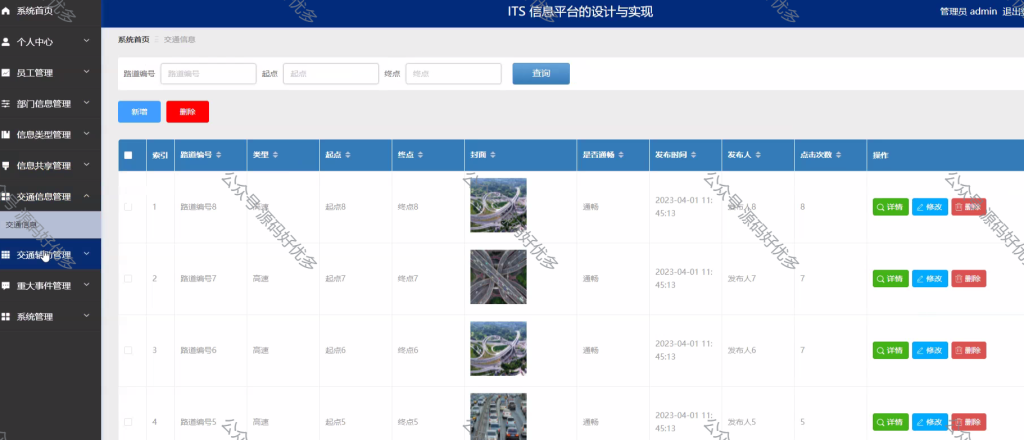1024x440 pixels.
Task: Open the 信息共享管理 menu
Action: point(50,166)
